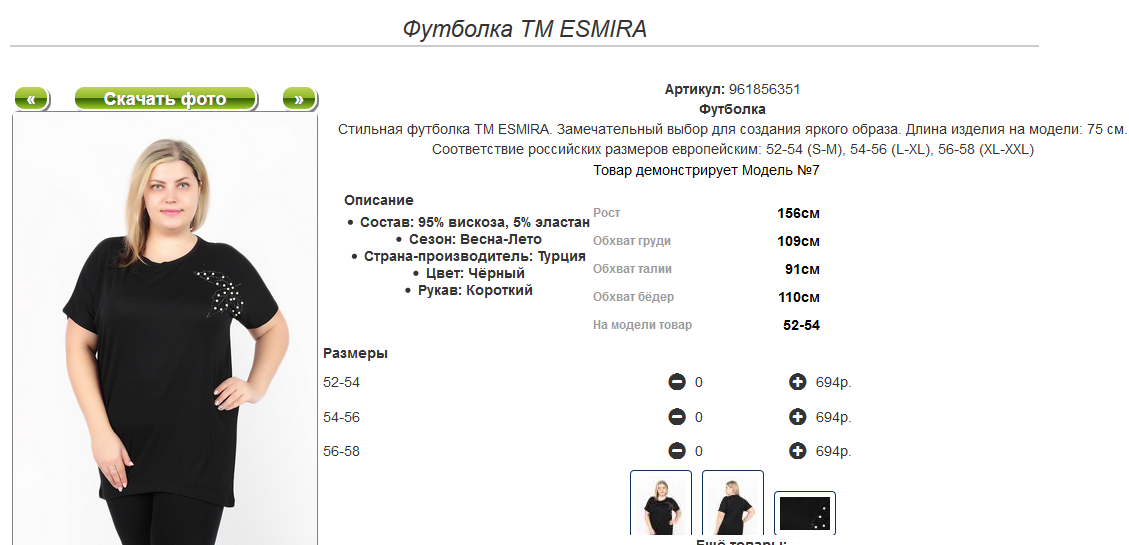Decrease quantity for size 54-56
Screen dimensions: 1129x545
point(677,417)
